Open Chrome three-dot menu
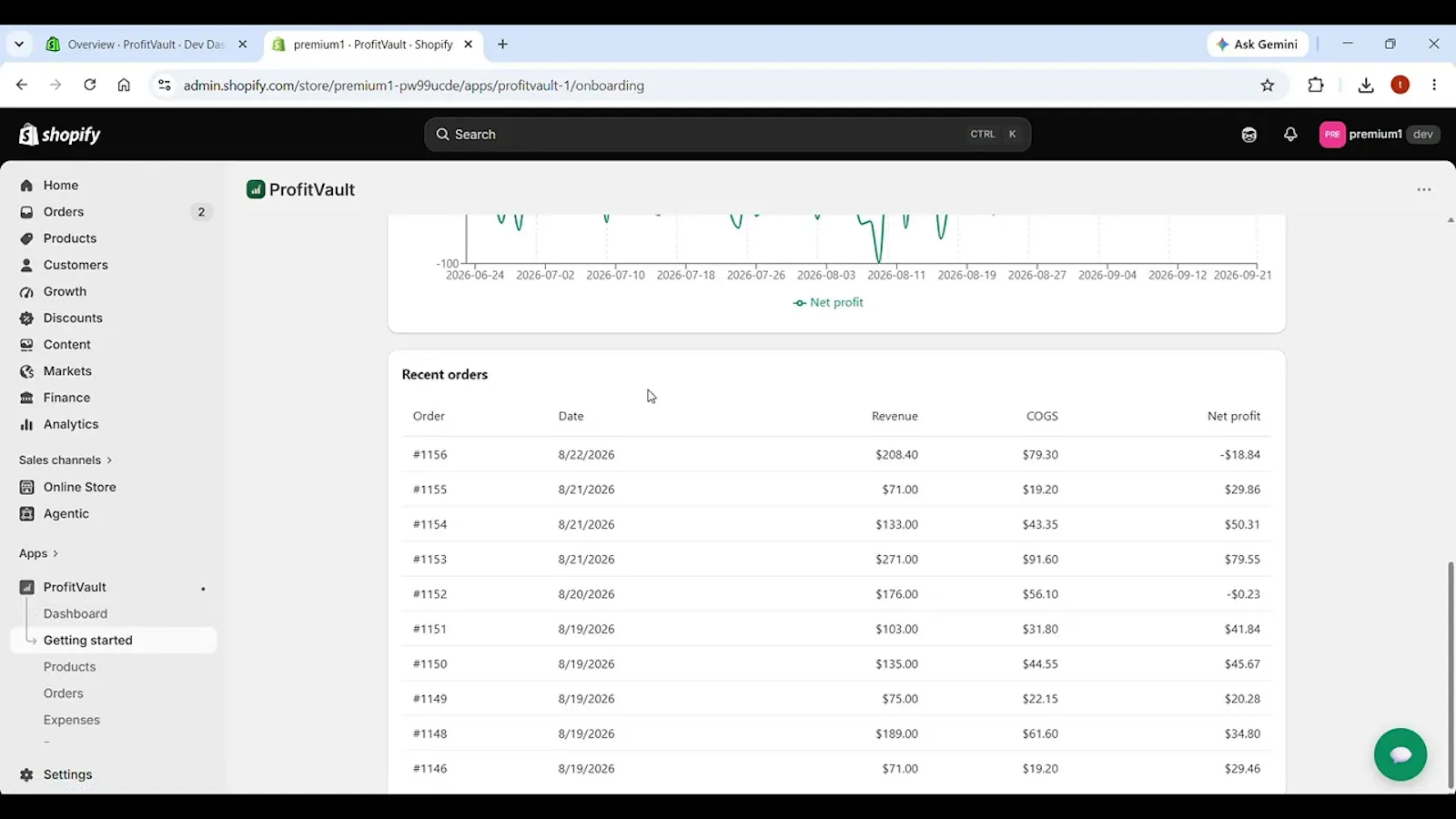 [x=1434, y=85]
